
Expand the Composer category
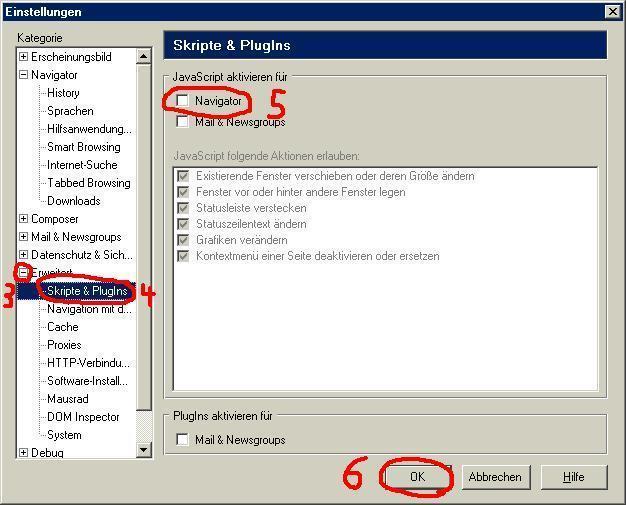[x=23, y=219]
